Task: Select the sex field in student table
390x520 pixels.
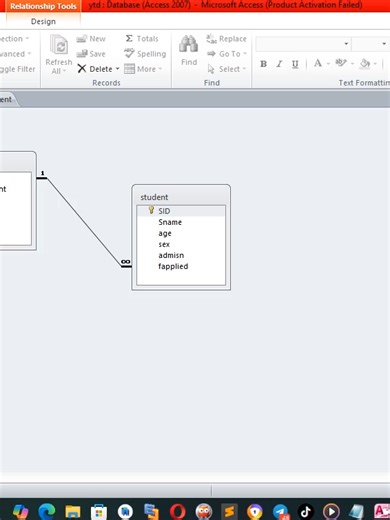Action: click(181, 244)
